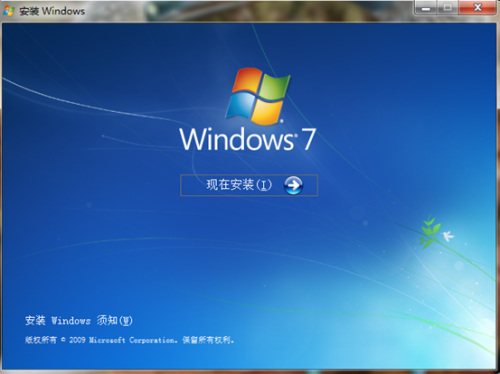Image resolution: width=500 pixels, height=374 pixels.
Task: Minimize the 安装 Windows window
Action: click(x=426, y=8)
